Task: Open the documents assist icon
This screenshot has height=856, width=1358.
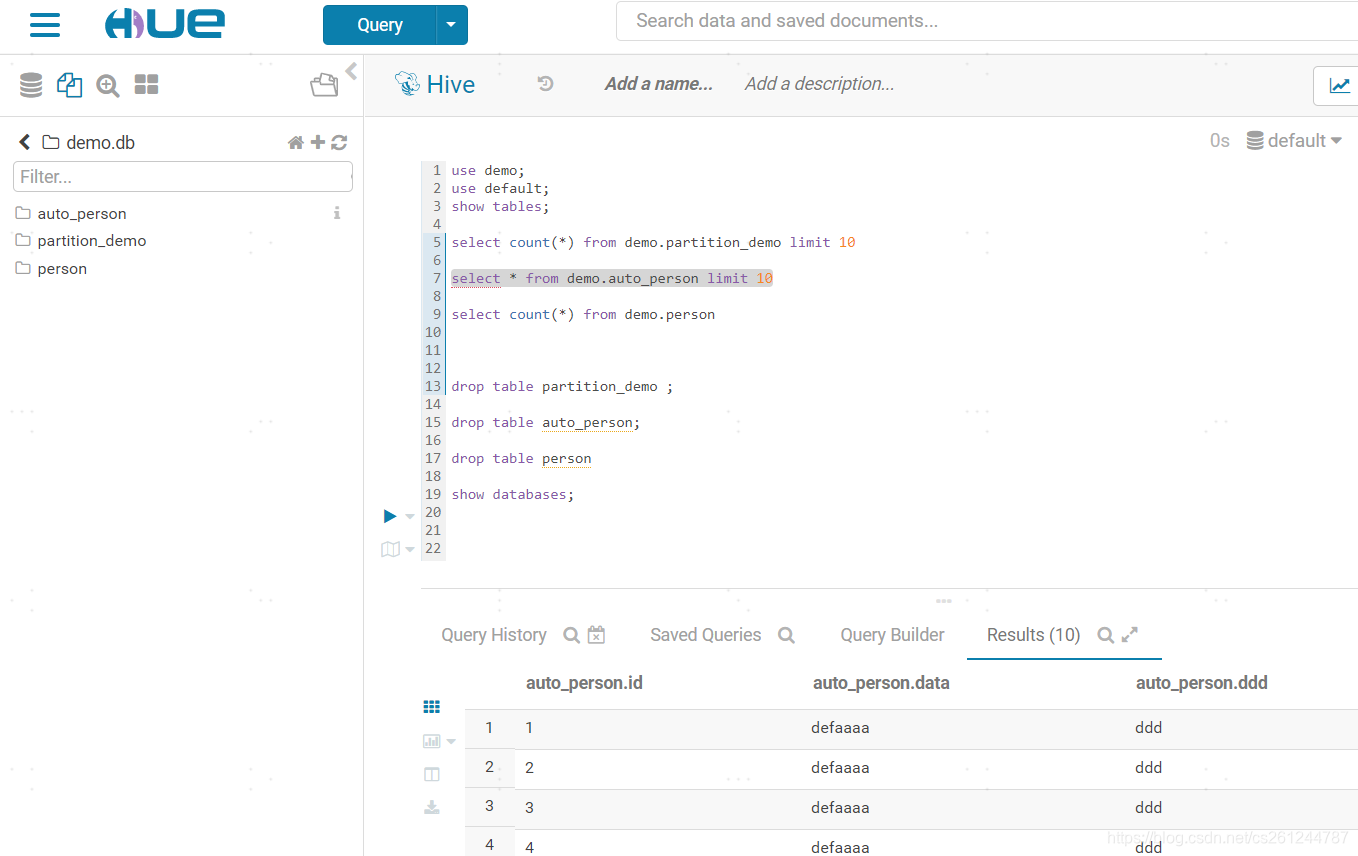Action: coord(69,85)
